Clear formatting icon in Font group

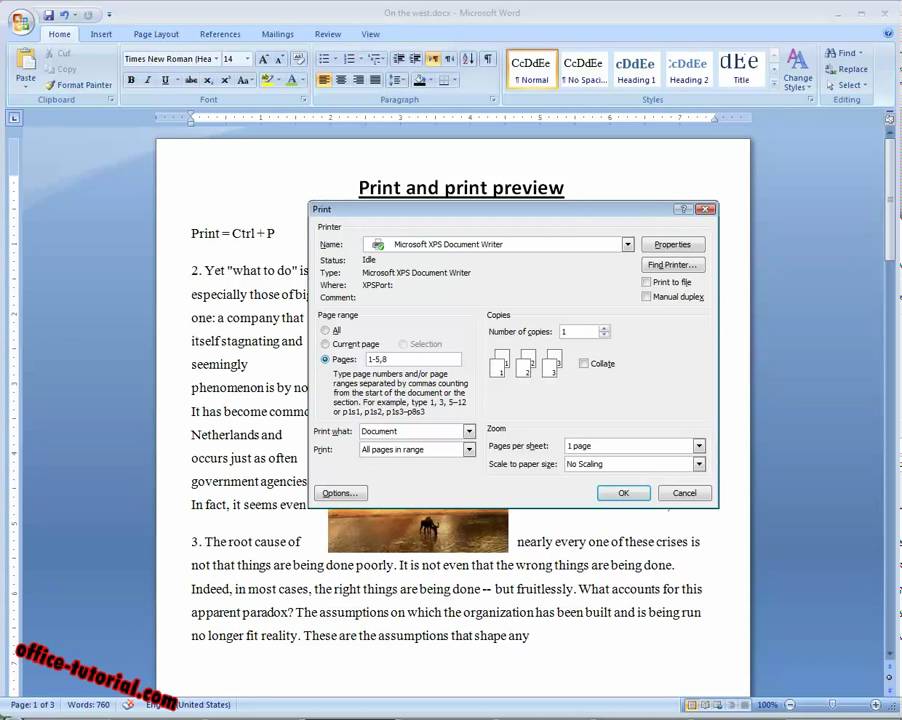(299, 59)
